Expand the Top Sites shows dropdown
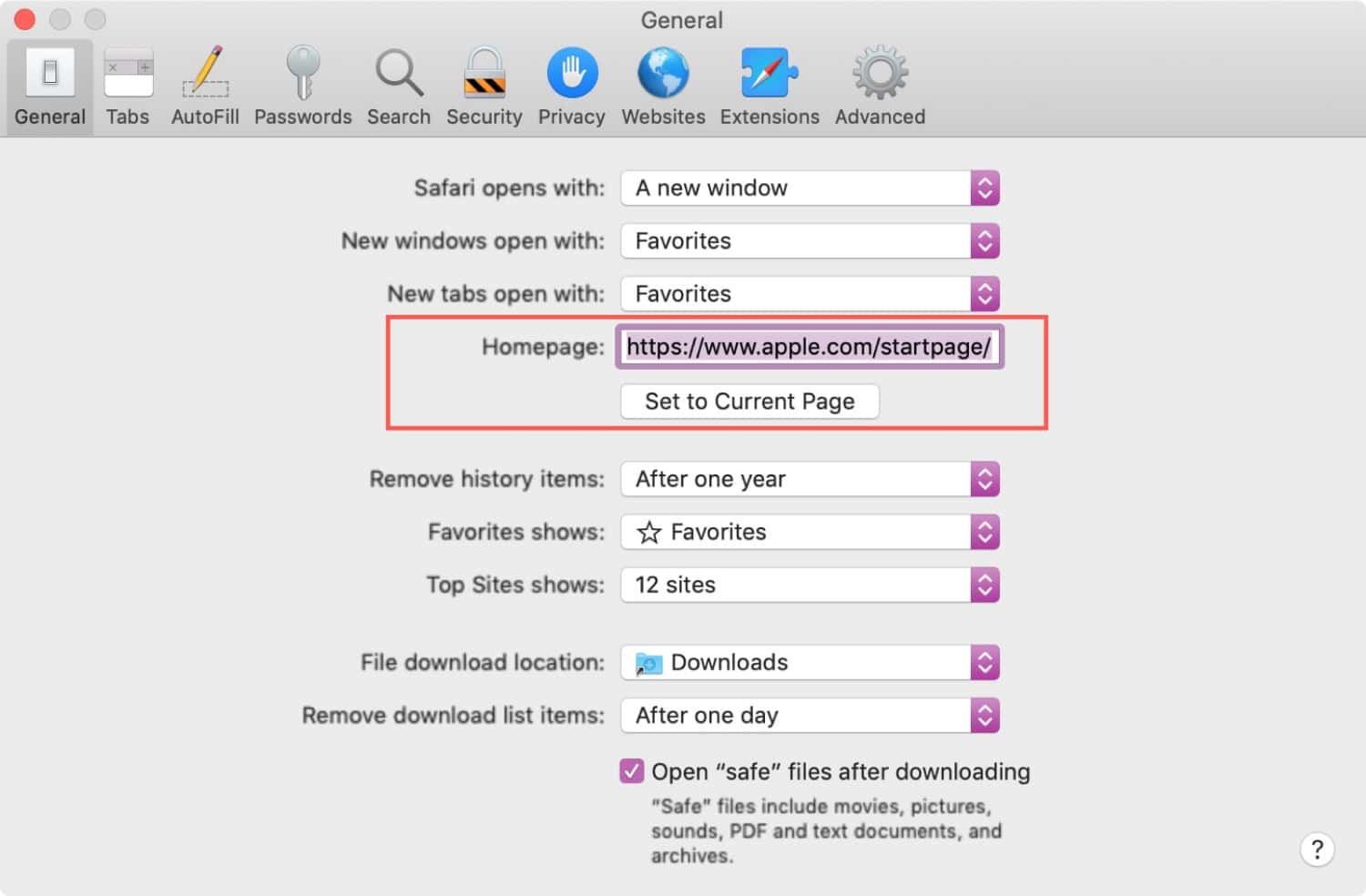This screenshot has height=896, width=1366. tap(810, 585)
